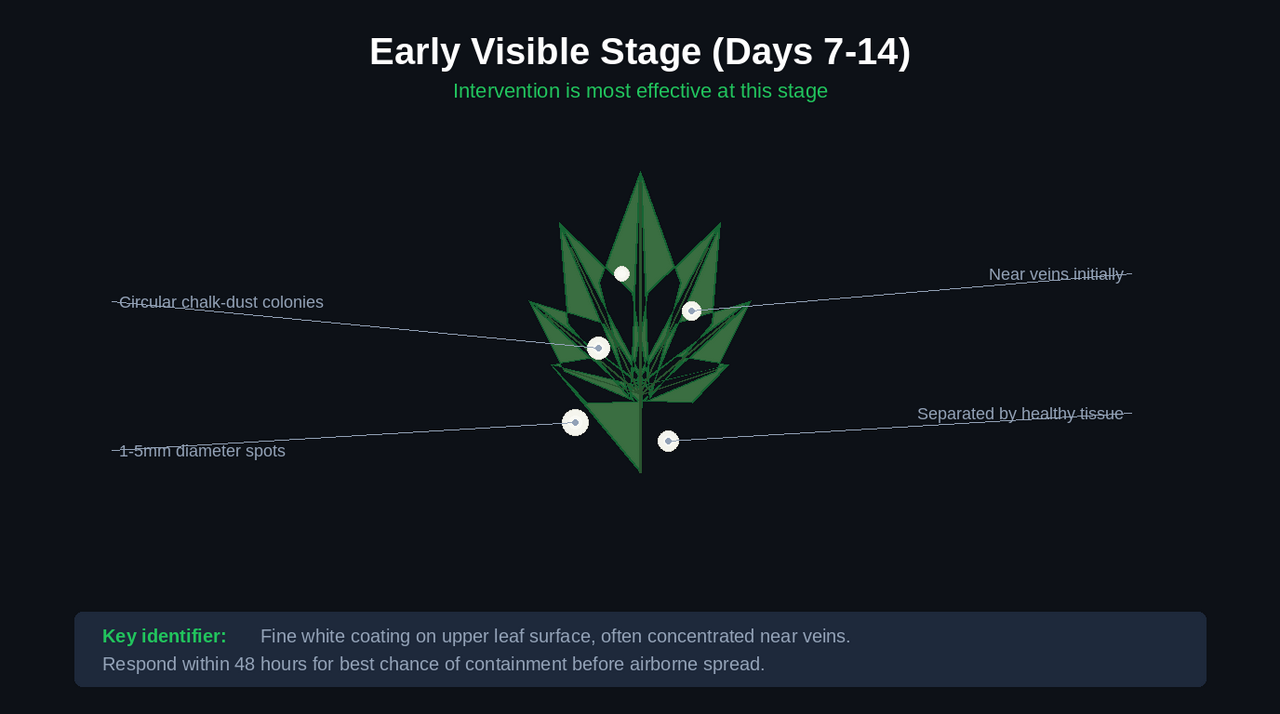Click the leader line for Separated by healthy tissue

pos(900,427)
